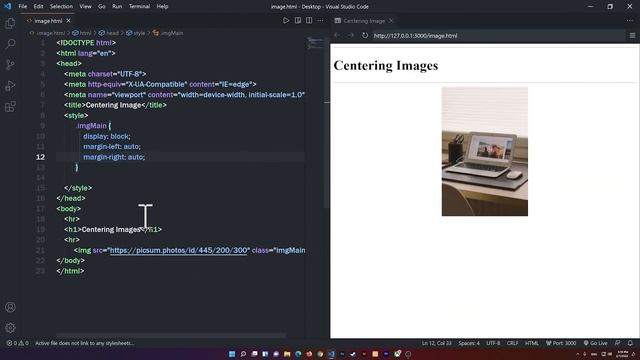Click the horizontal editor scrollbar
640x360 pixels.
click(x=171, y=336)
